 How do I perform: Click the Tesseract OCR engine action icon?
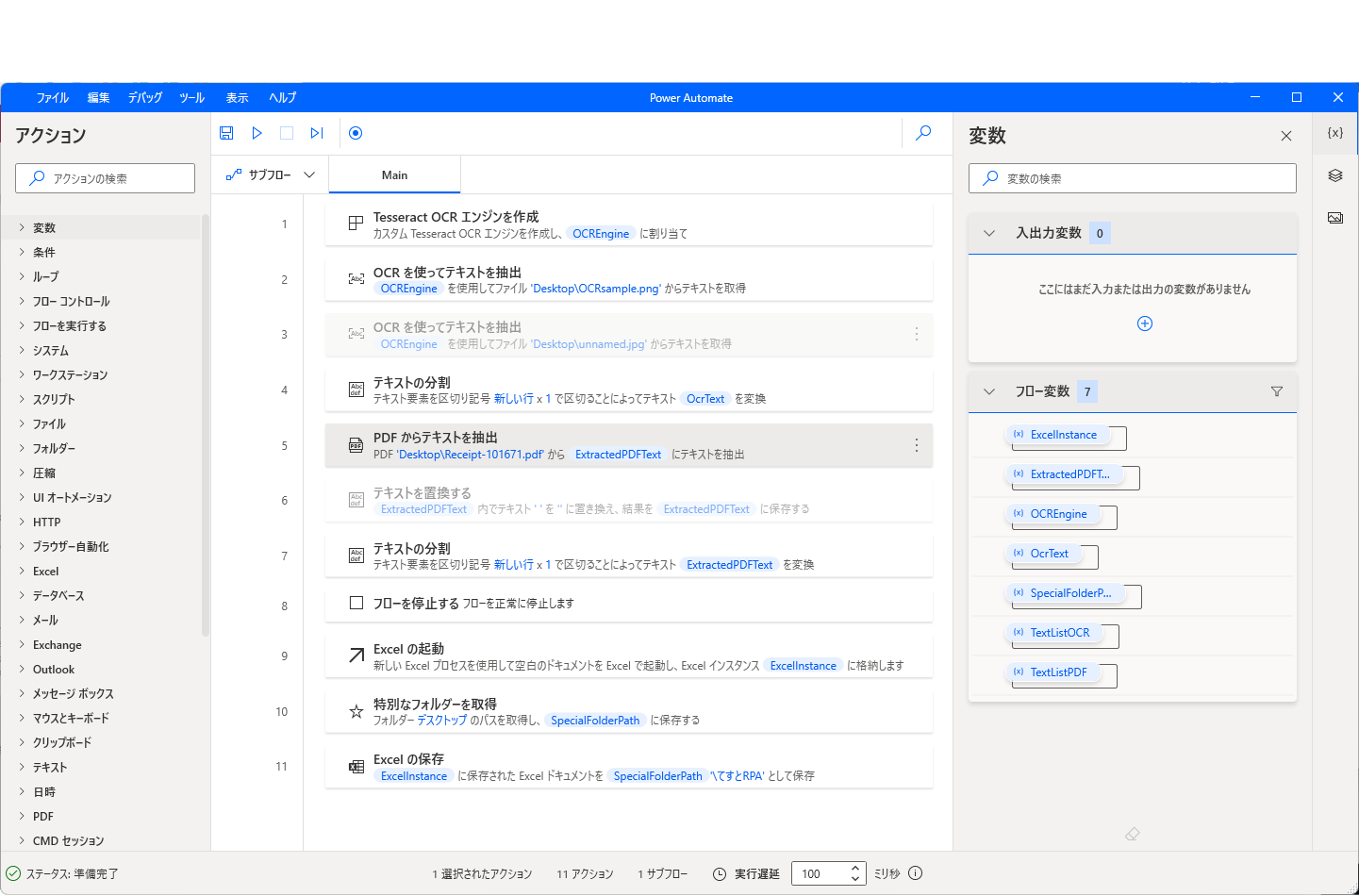(356, 224)
